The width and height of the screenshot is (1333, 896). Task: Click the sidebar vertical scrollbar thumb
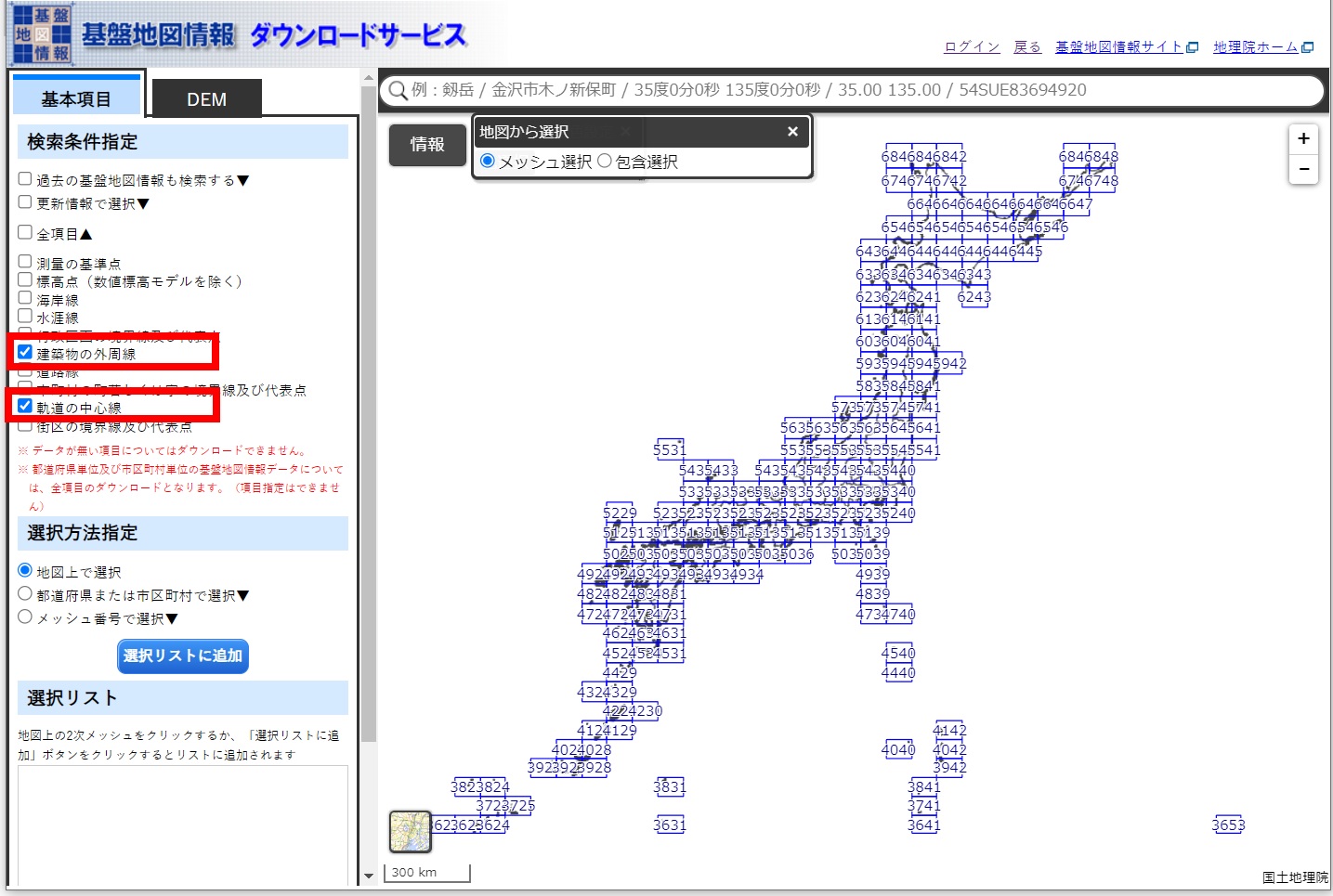[x=369, y=413]
